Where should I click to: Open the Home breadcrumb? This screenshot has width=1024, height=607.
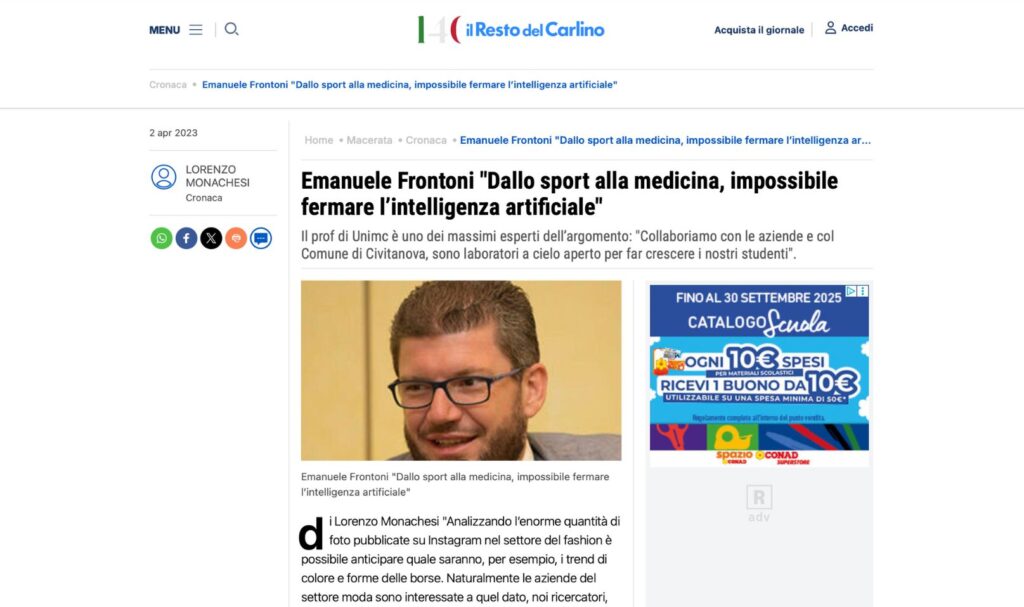point(319,140)
